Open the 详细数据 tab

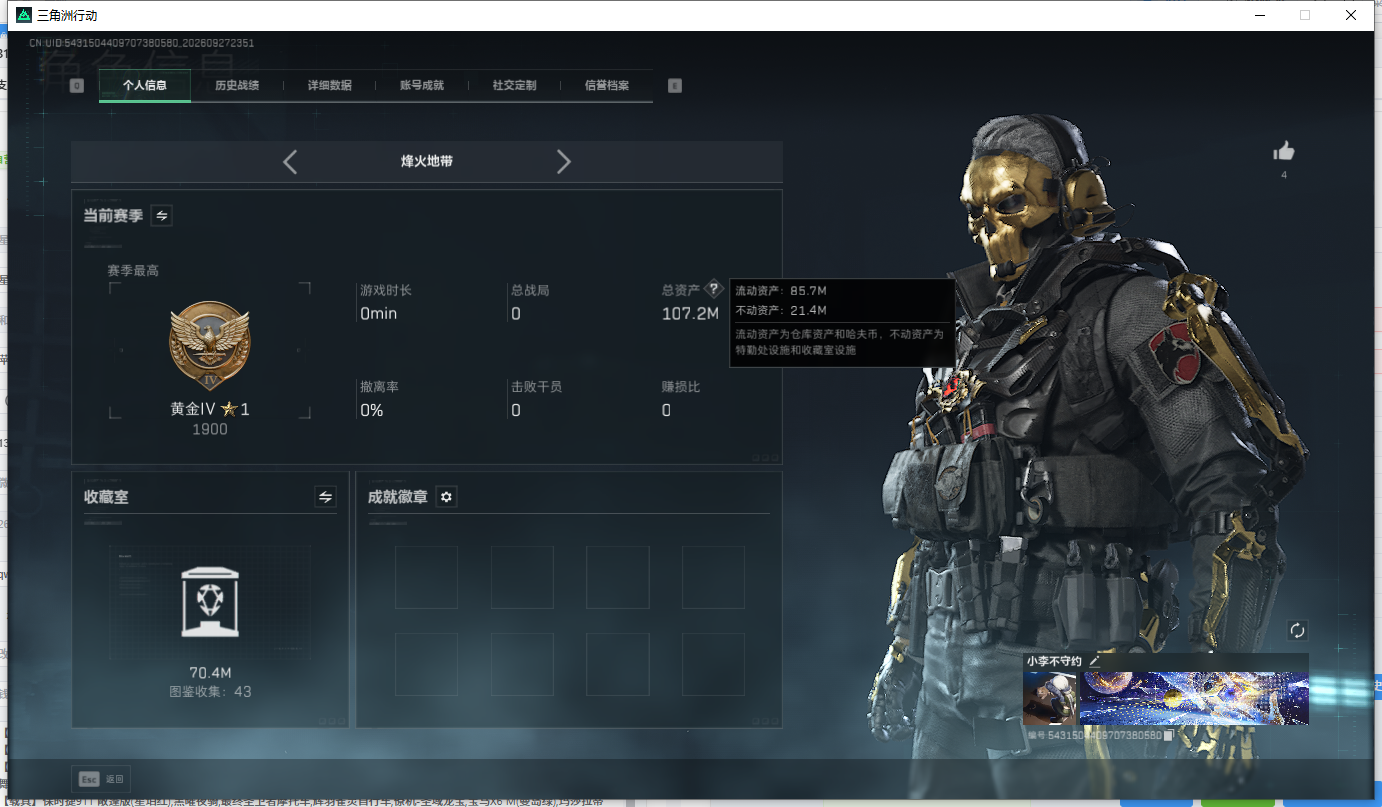coord(329,85)
